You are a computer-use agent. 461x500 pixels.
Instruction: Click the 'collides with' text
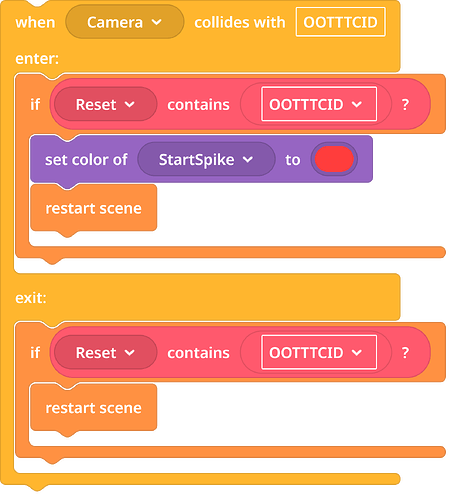pyautogui.click(x=240, y=22)
